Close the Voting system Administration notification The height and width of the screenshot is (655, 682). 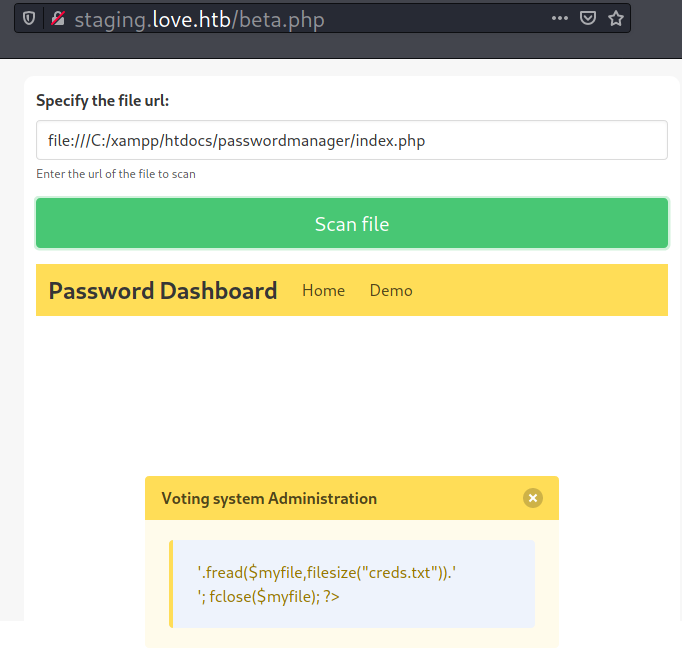tap(532, 498)
